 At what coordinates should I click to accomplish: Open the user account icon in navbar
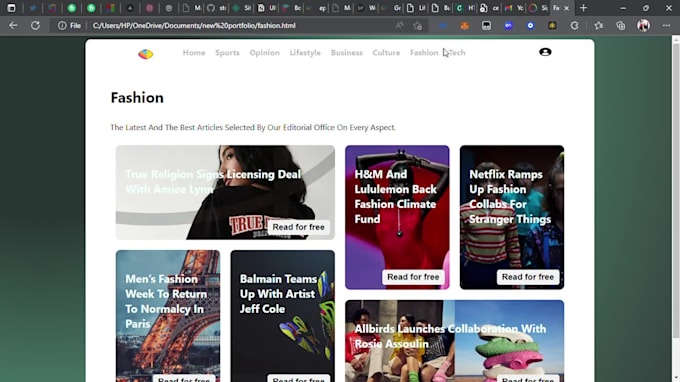pos(545,52)
